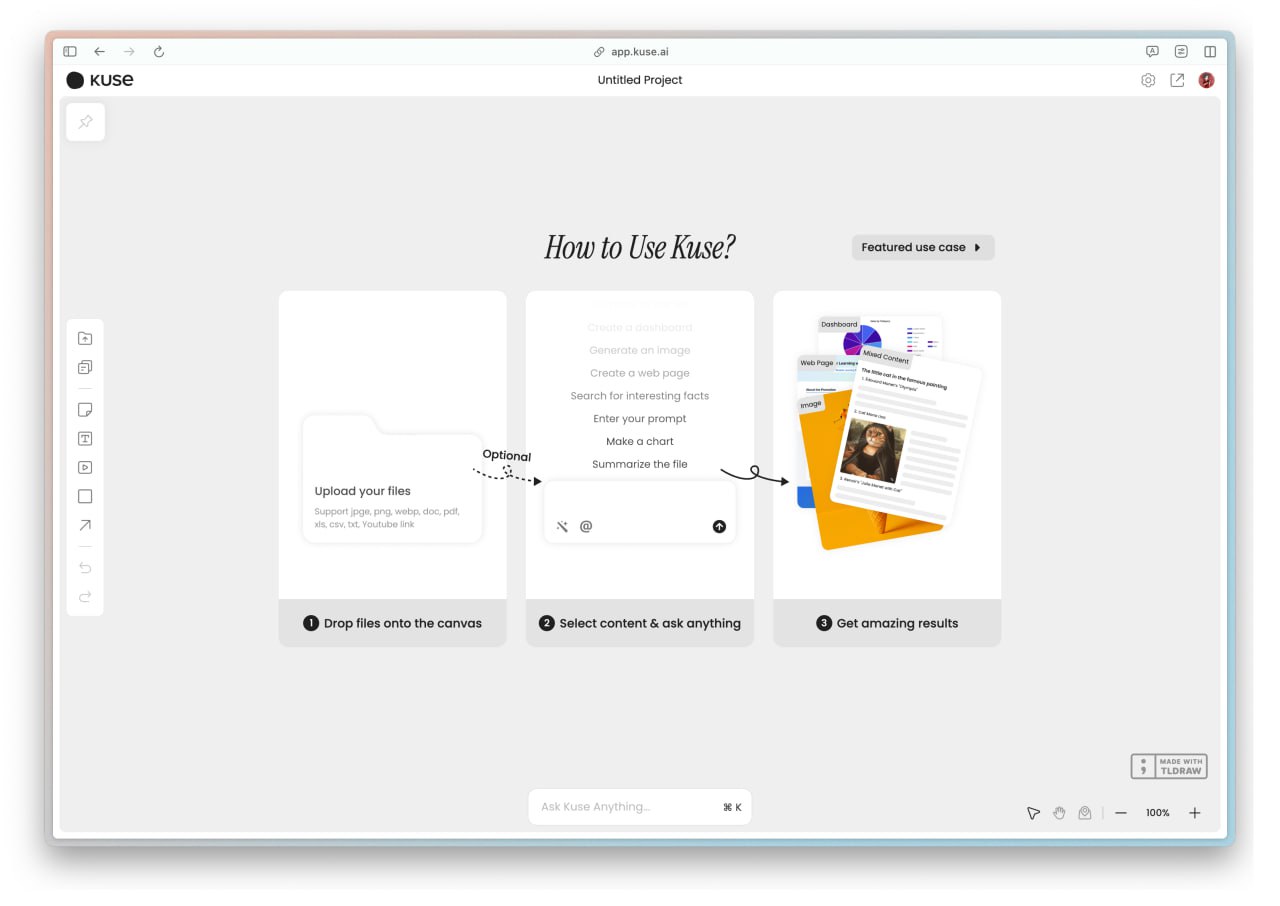
Task: Choose the select pointer tool
Action: (x=1033, y=813)
